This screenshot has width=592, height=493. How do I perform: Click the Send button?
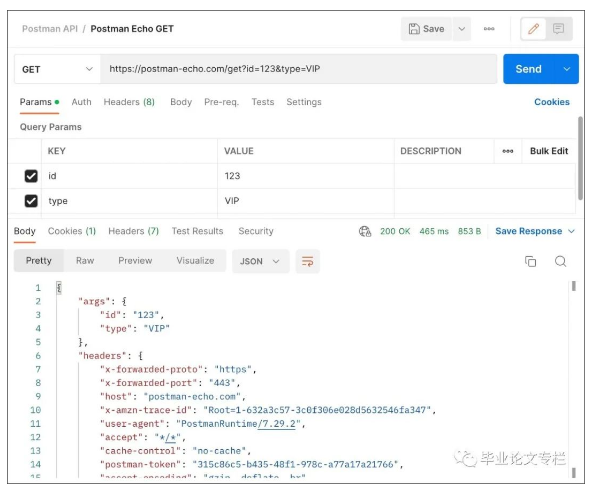[529, 69]
